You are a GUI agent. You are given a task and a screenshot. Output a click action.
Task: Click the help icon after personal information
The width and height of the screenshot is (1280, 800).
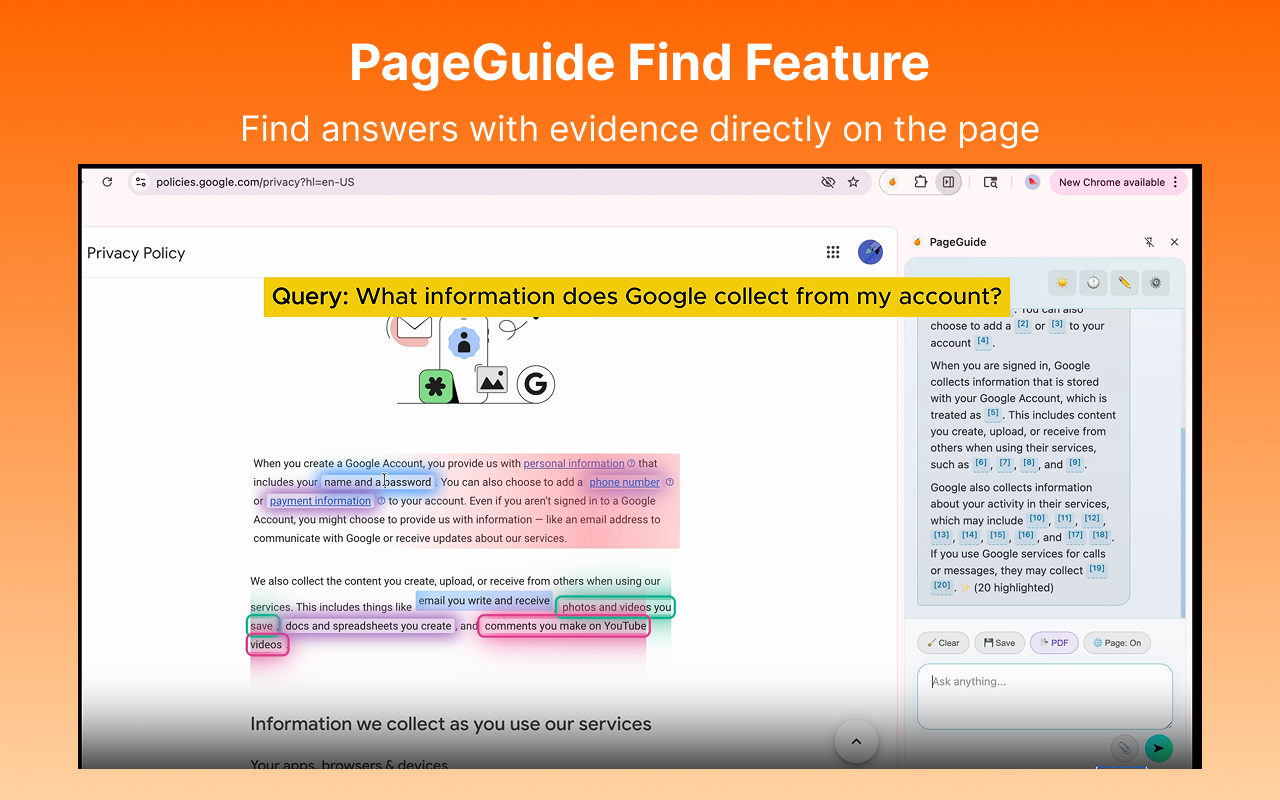(631, 463)
